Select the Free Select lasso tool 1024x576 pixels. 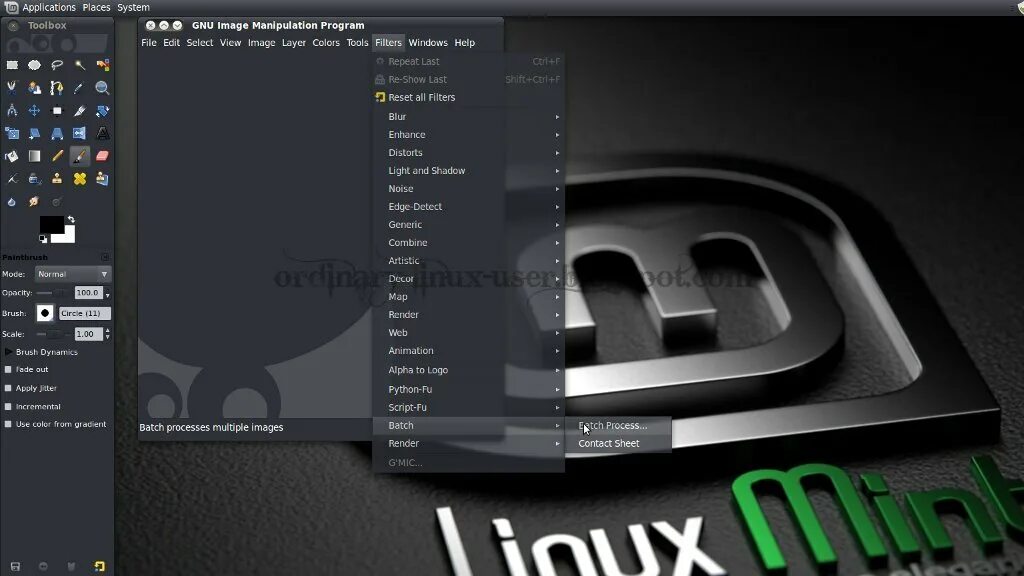tap(57, 65)
